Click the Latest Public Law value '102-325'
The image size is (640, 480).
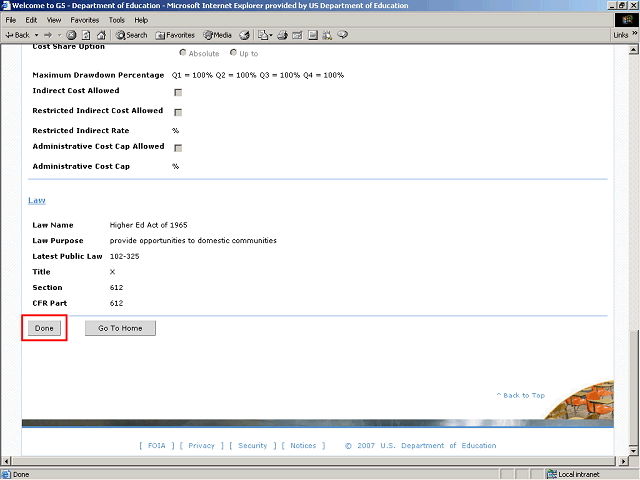click(124, 256)
